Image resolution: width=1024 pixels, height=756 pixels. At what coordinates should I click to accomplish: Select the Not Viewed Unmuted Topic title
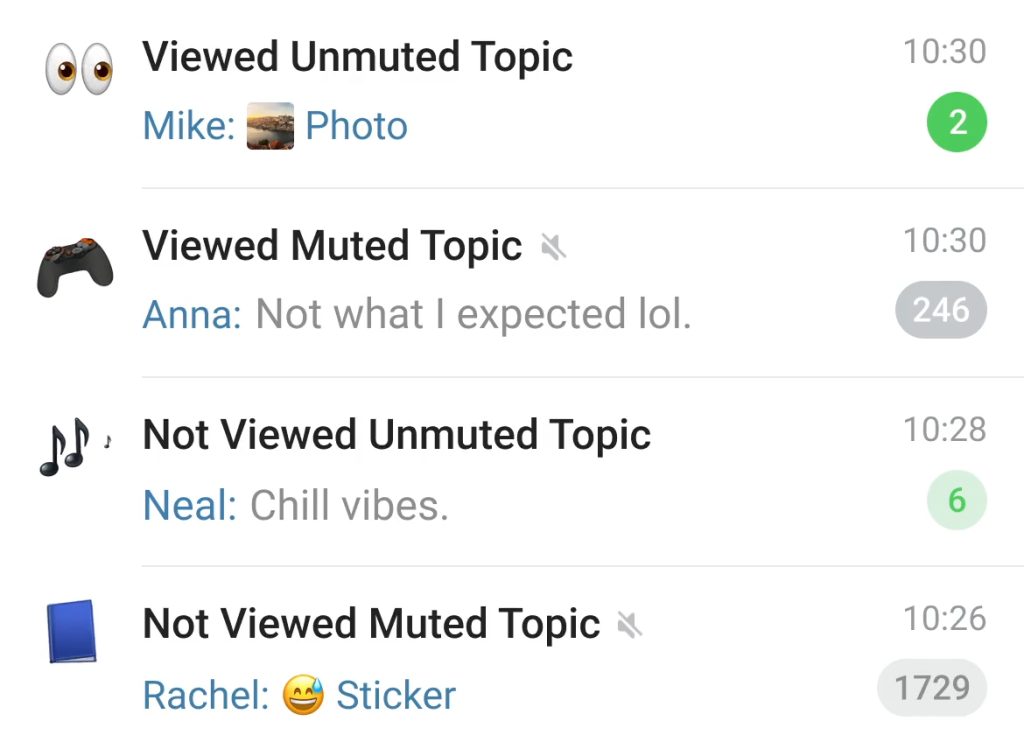[x=397, y=435]
